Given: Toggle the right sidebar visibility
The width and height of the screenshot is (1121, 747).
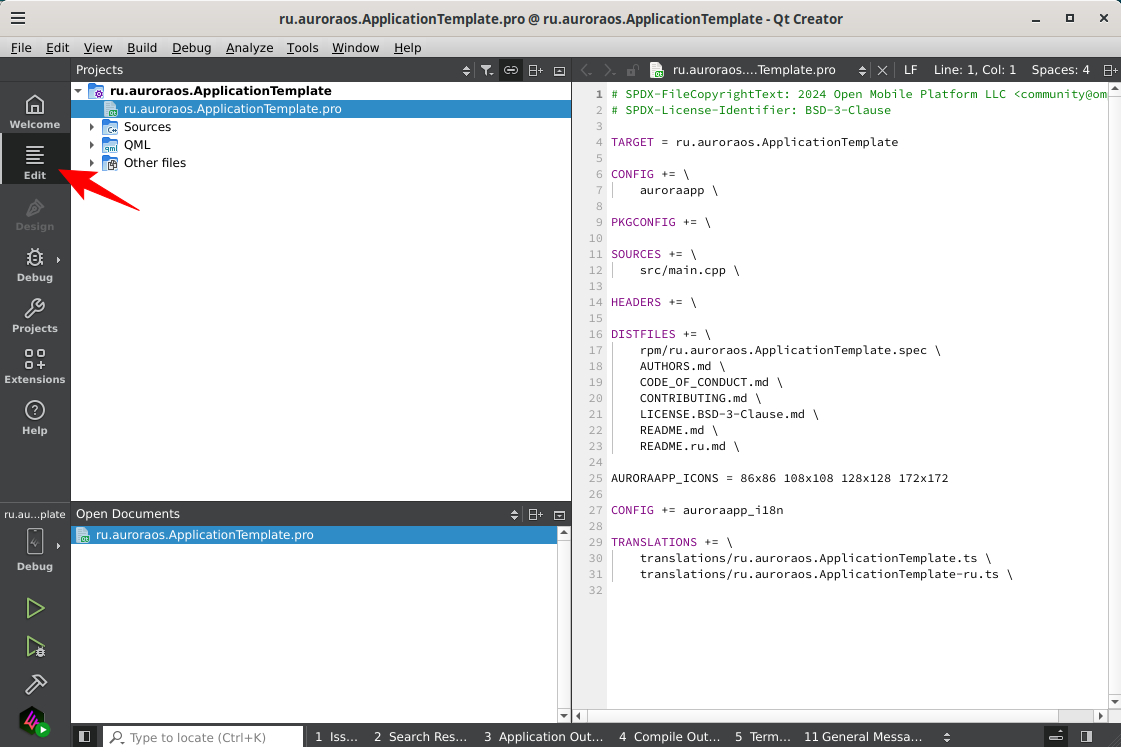Looking at the screenshot, I should [1087, 736].
